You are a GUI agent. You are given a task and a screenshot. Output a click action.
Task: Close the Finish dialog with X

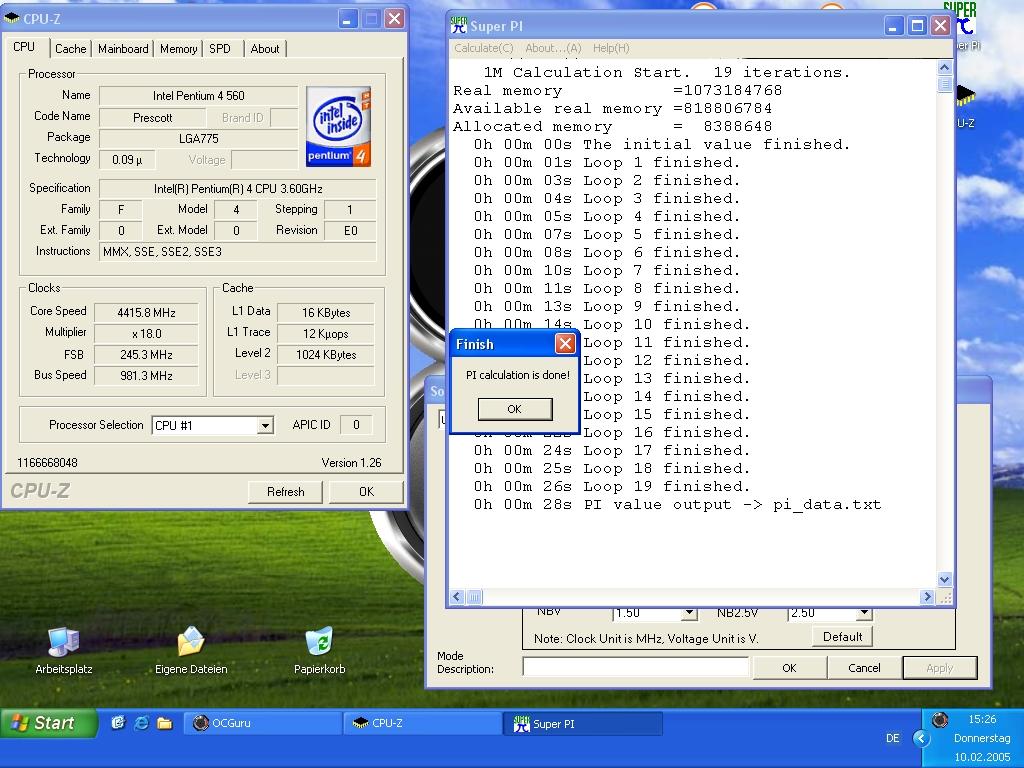pos(565,344)
